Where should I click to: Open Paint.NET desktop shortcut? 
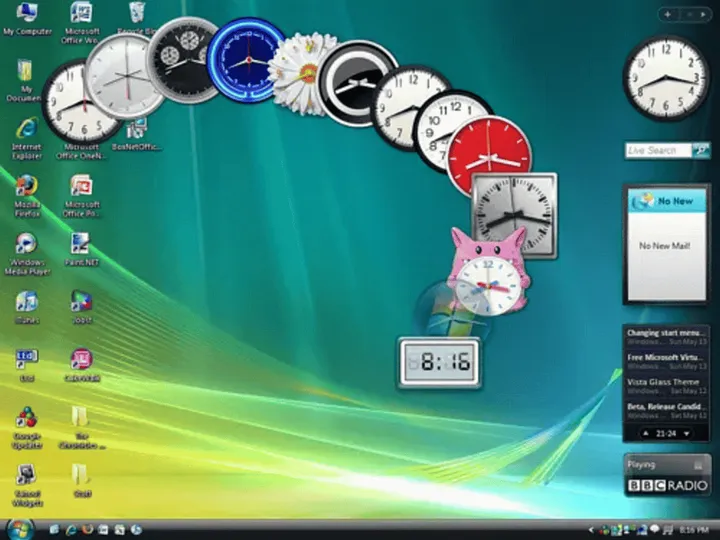tap(81, 244)
